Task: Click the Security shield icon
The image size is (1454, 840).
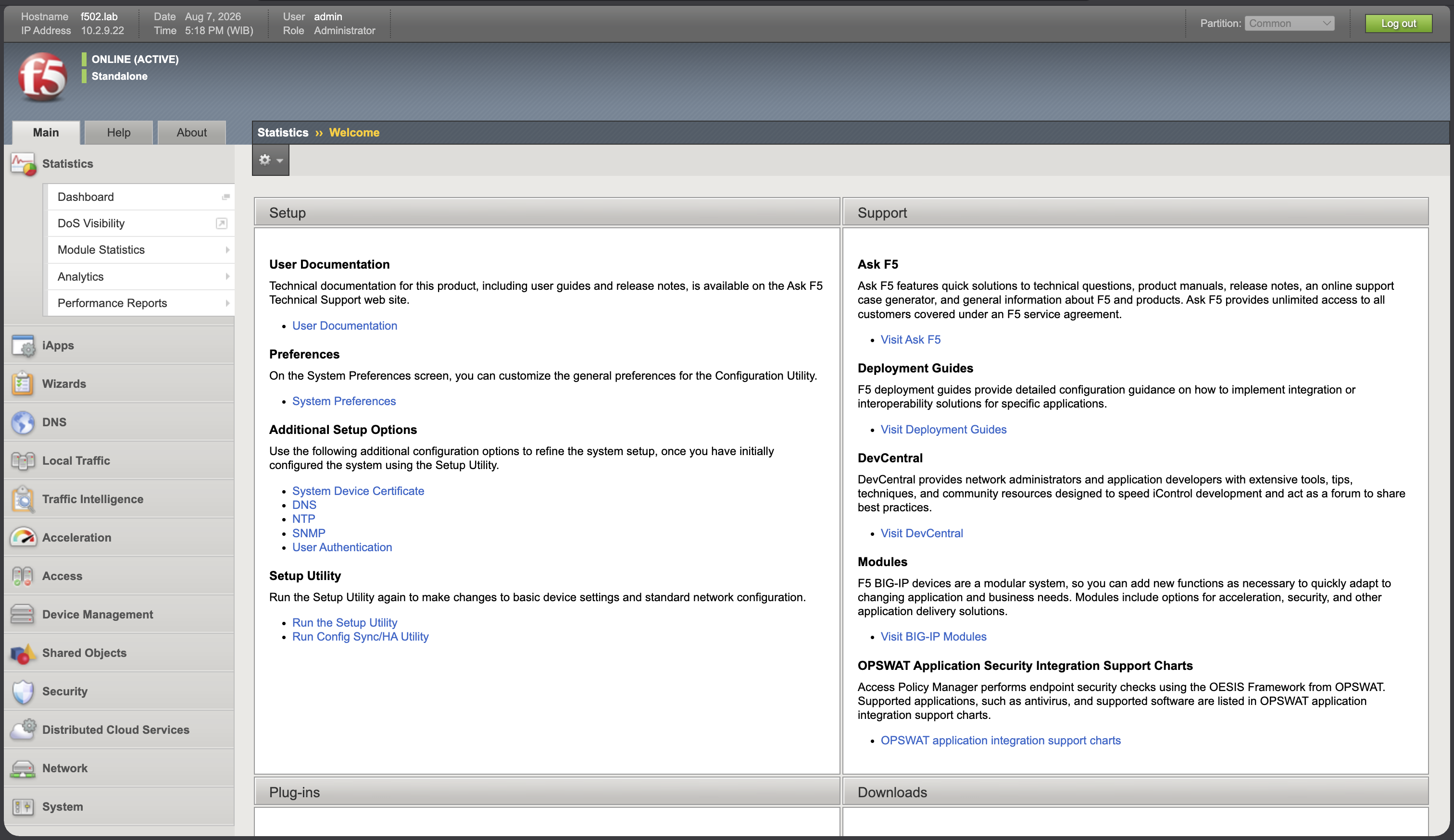Action: [x=23, y=691]
